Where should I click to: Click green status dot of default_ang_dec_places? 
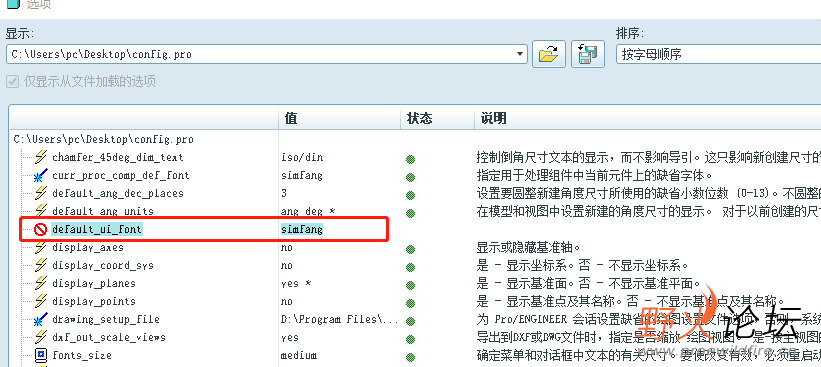pos(410,195)
